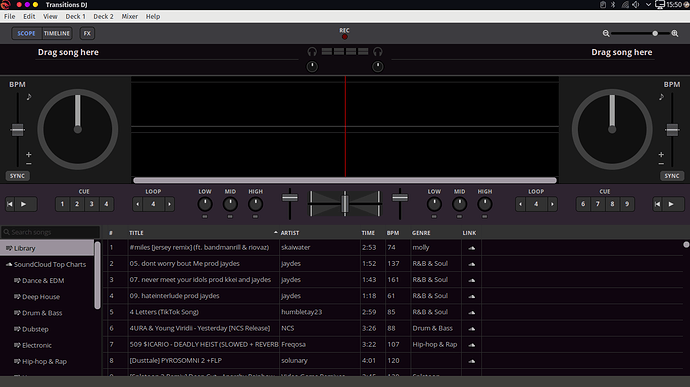This screenshot has width=690, height=387.
Task: Click SoundCloud link icon for NCS track
Action: pos(472,329)
